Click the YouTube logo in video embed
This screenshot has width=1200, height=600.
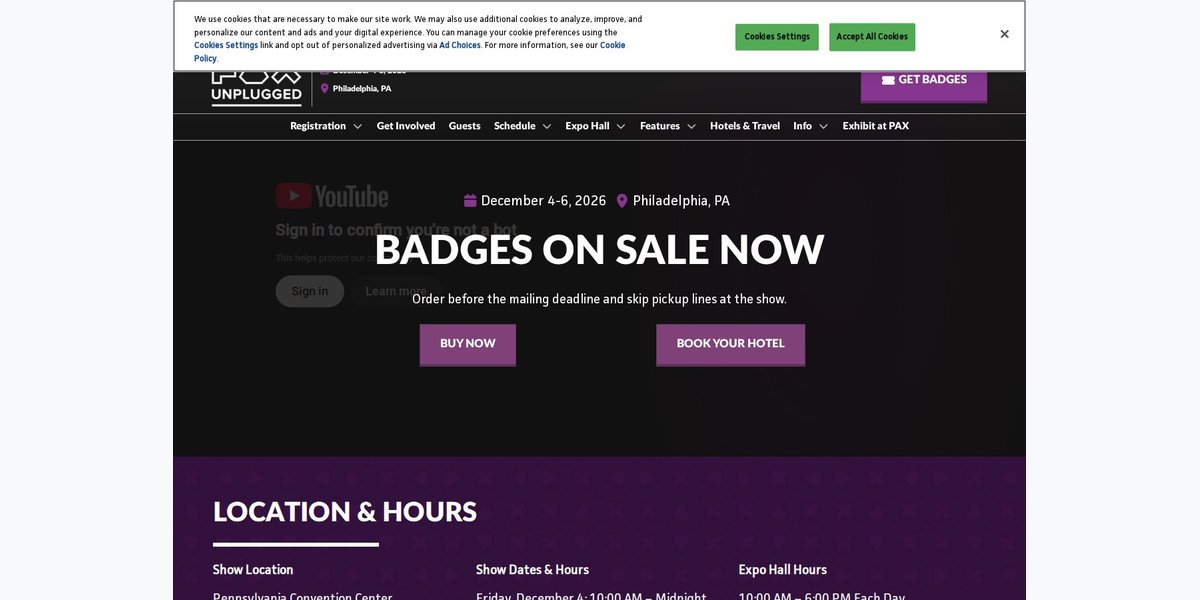332,196
